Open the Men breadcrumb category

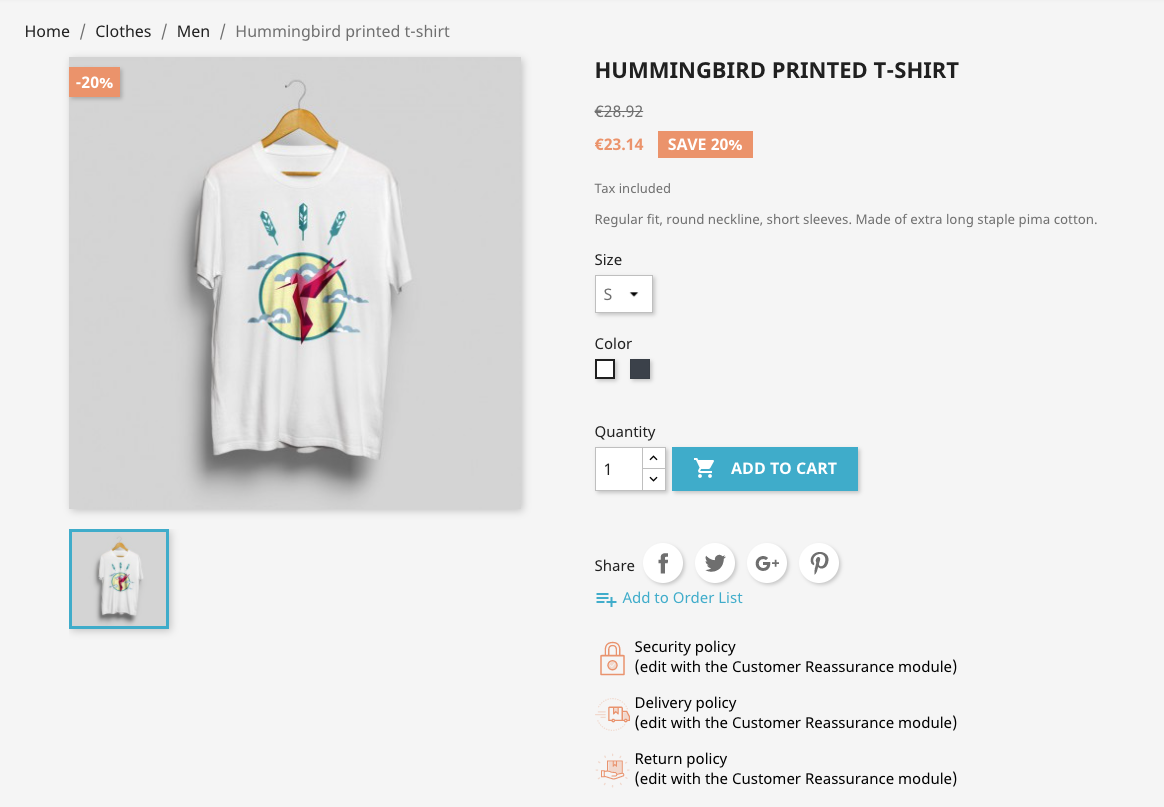pyautogui.click(x=193, y=31)
